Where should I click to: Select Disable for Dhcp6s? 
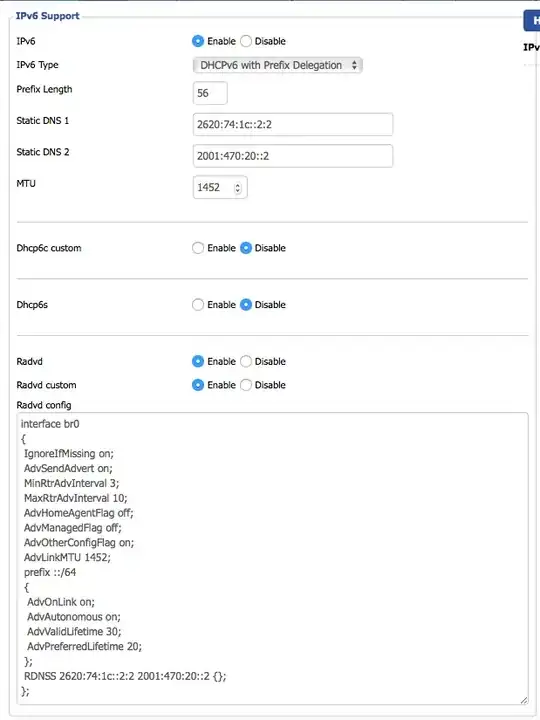point(246,305)
